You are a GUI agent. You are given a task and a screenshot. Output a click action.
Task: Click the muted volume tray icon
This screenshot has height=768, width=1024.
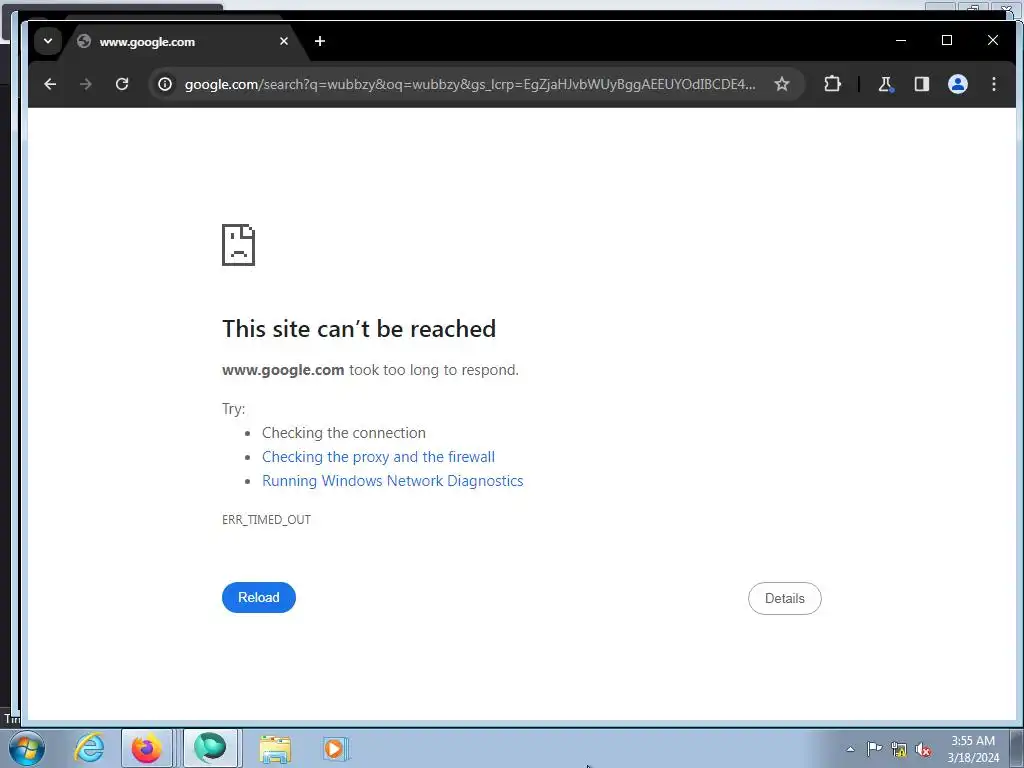tap(923, 749)
